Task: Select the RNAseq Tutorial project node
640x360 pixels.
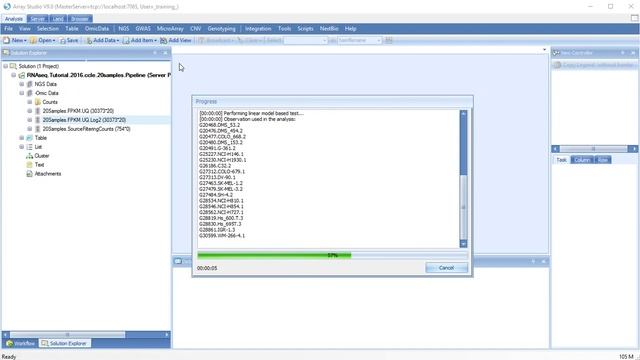Action: [x=98, y=75]
